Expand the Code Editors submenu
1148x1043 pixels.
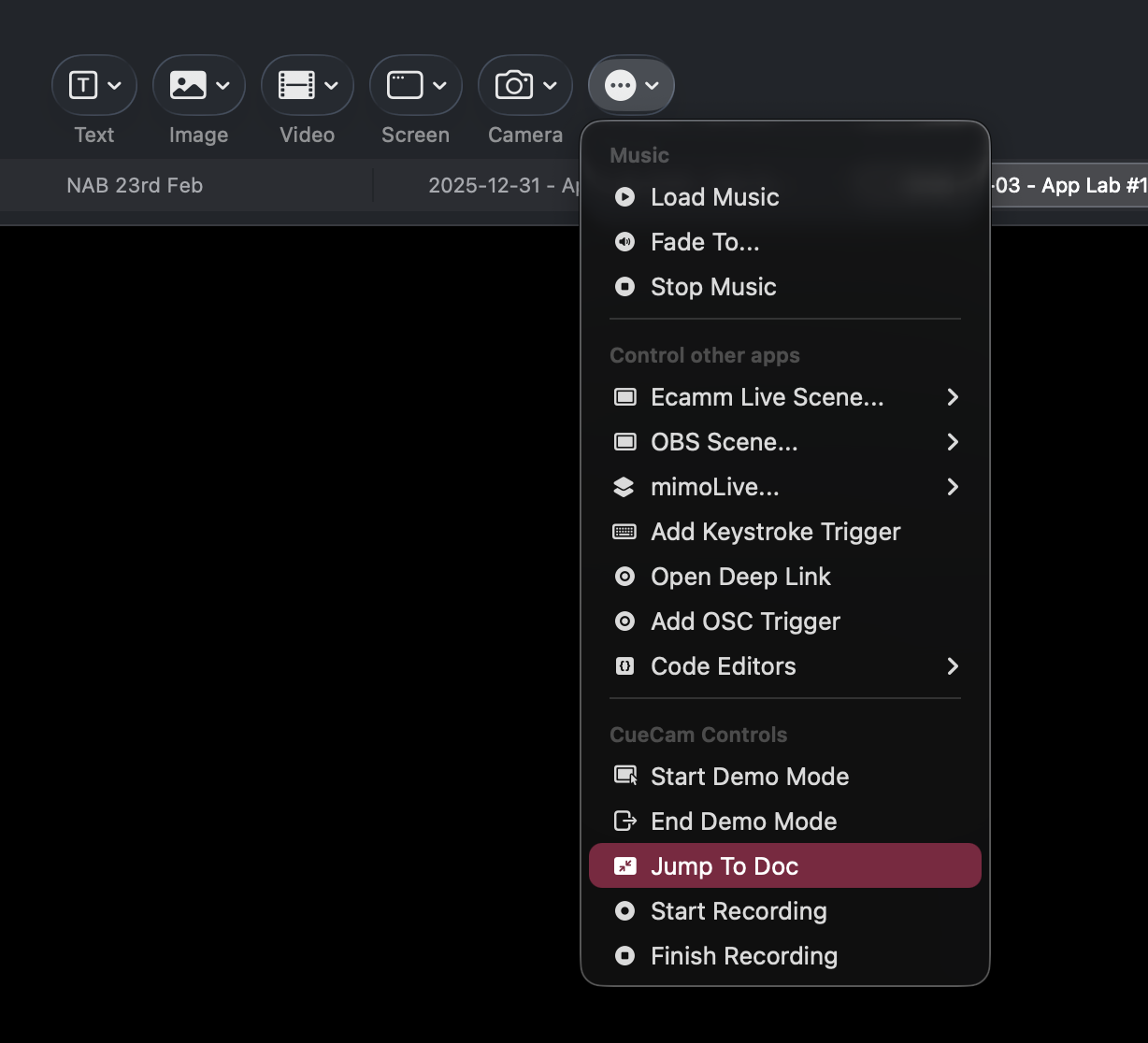tap(952, 666)
